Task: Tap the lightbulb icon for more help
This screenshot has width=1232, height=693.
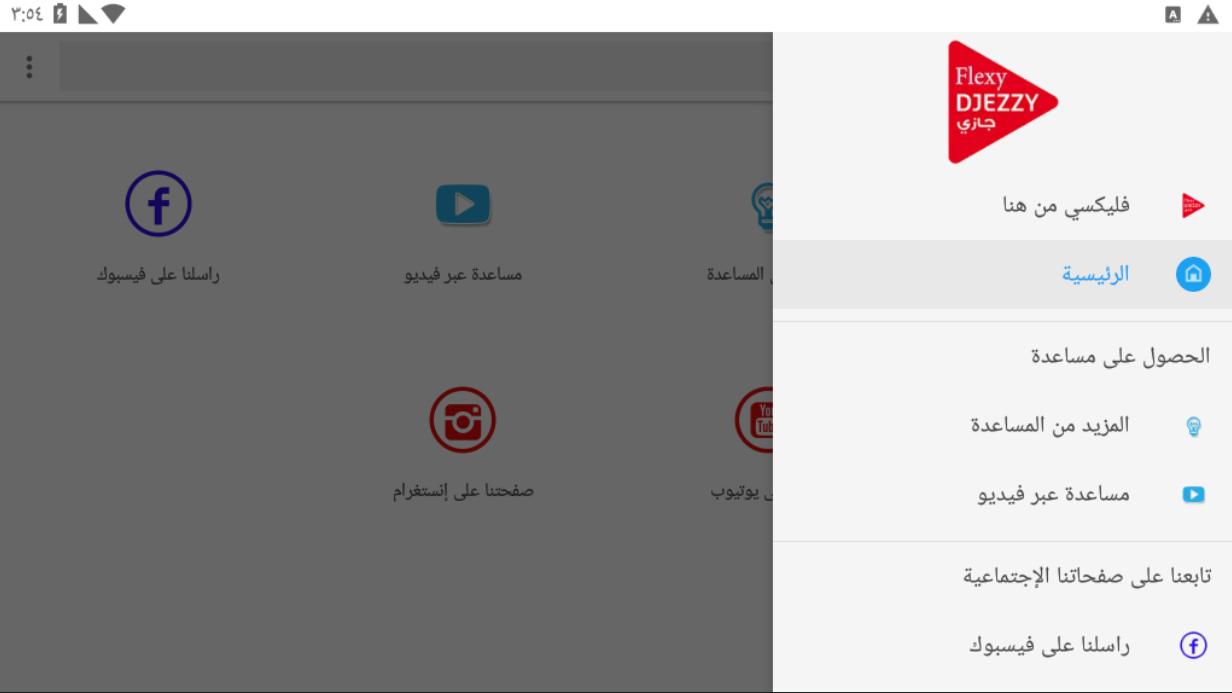Action: coord(1193,427)
